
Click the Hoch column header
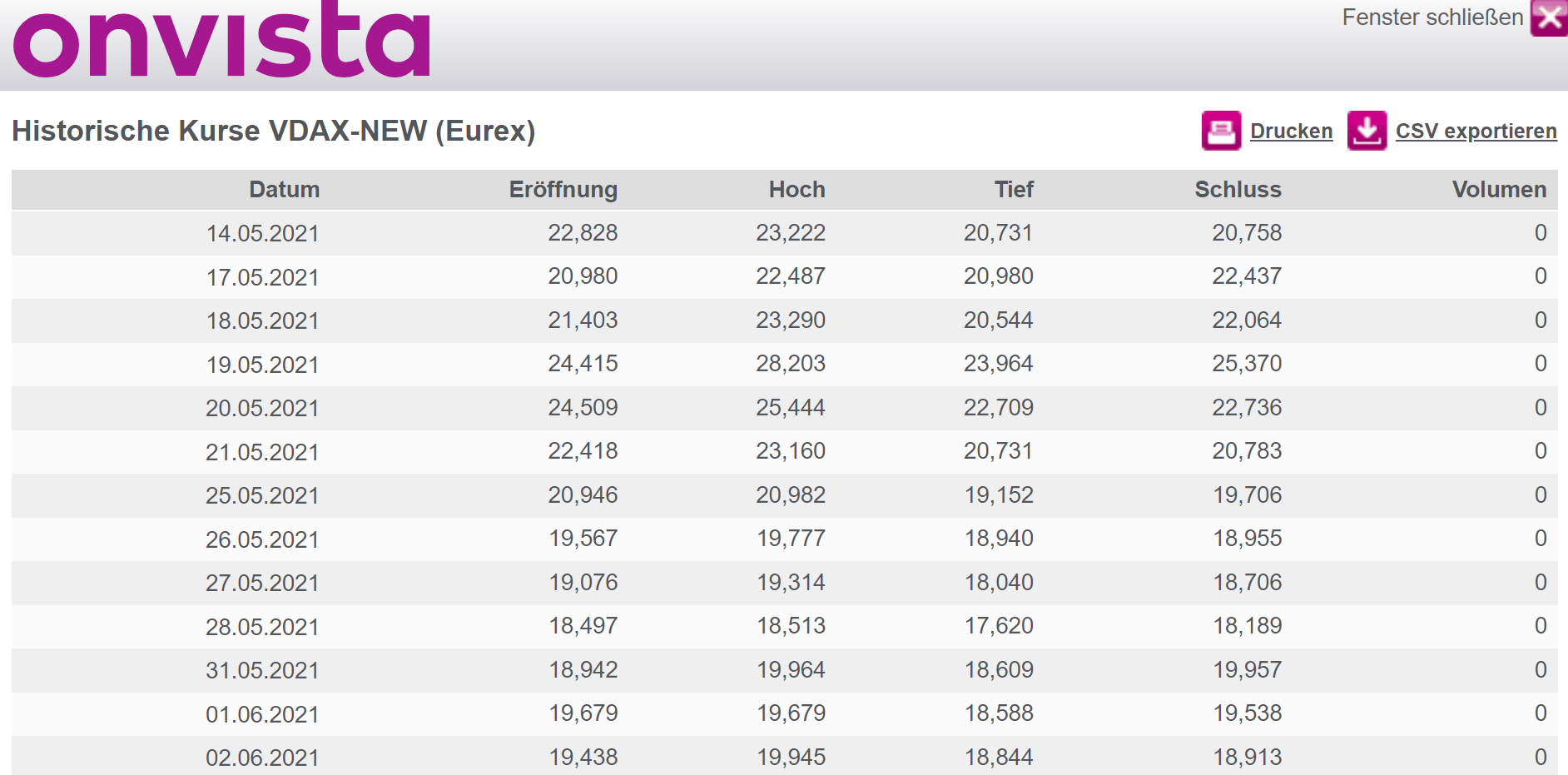796,190
